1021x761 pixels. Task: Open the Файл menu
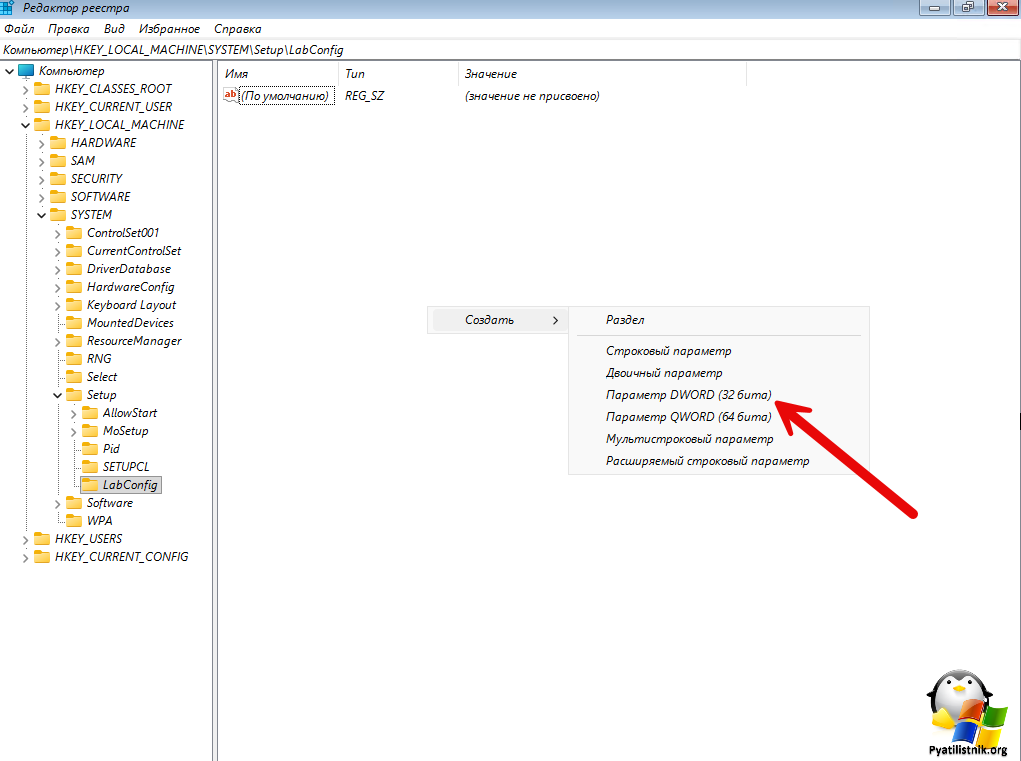(x=19, y=29)
